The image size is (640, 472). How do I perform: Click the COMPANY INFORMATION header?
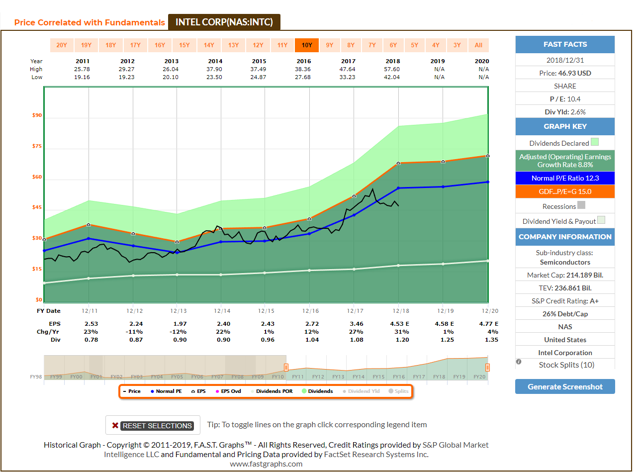pyautogui.click(x=565, y=237)
